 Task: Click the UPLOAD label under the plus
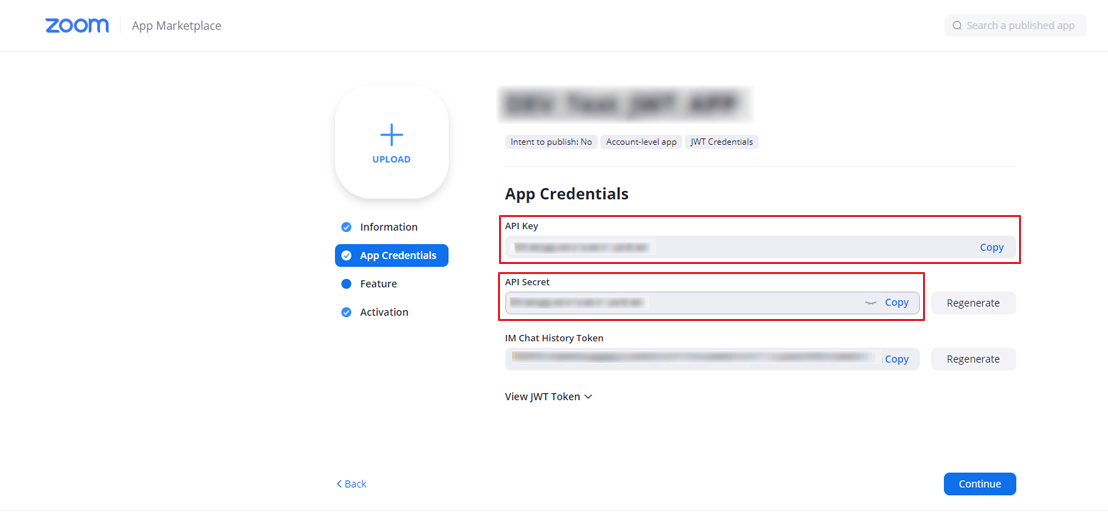click(391, 160)
